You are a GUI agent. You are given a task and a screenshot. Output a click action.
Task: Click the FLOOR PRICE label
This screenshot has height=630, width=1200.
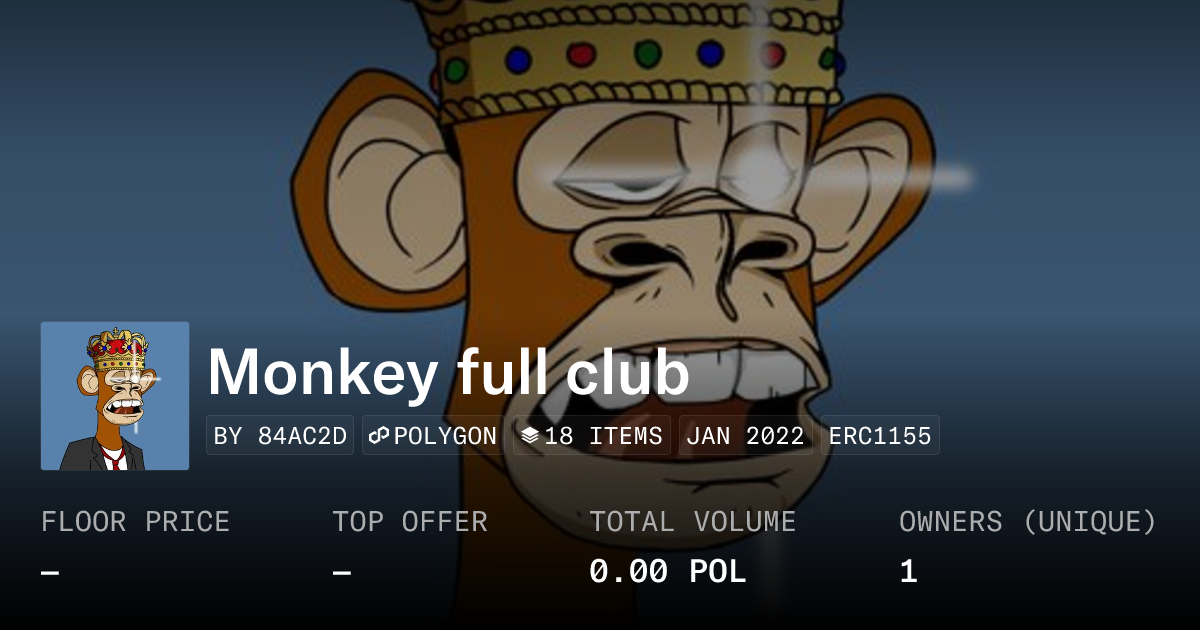[135, 522]
